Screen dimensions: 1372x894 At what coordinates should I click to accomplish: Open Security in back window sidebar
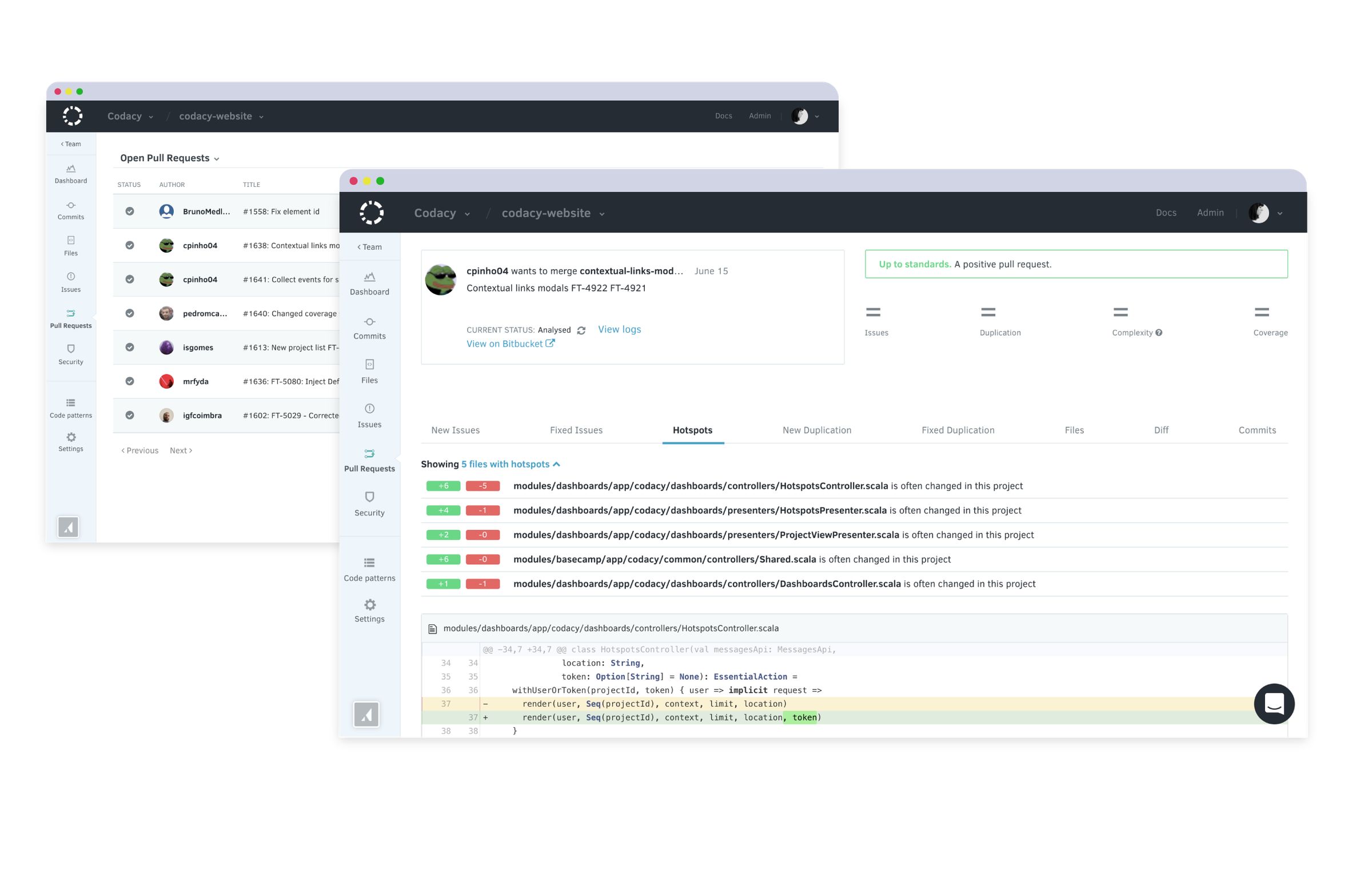coord(71,355)
